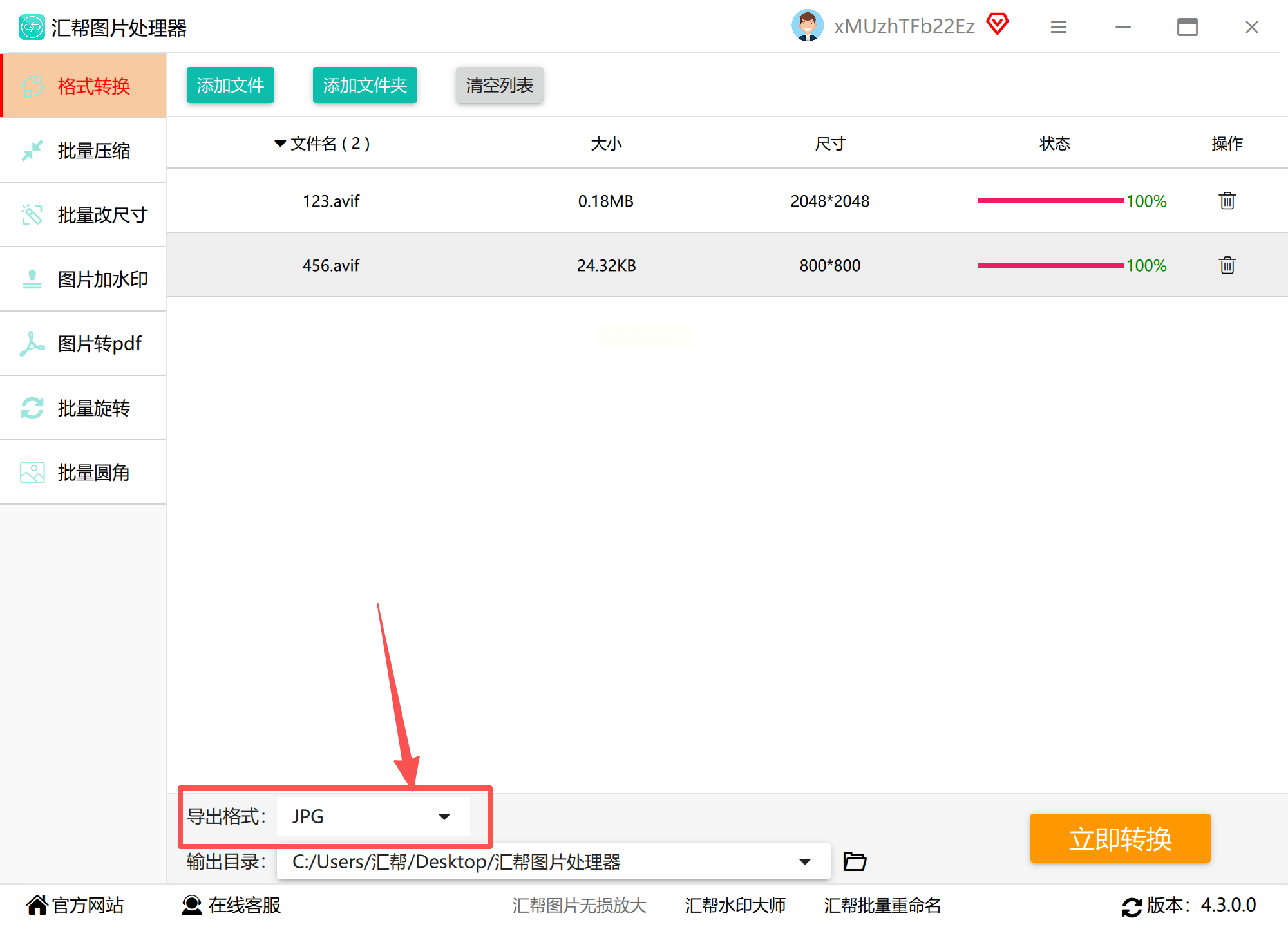
Task: Click the user avatar picture
Action: 807,26
